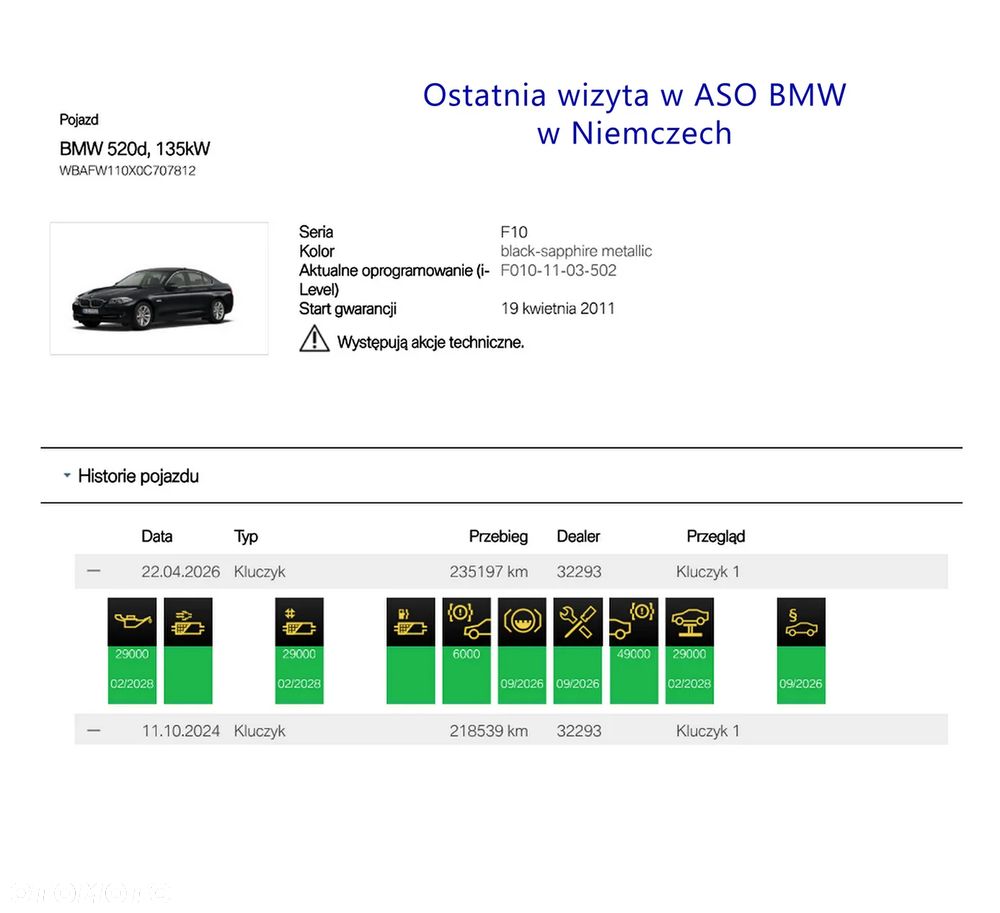This screenshot has height=913, width=1000.
Task: Click the date 11.10.2024
Action: pyautogui.click(x=180, y=731)
